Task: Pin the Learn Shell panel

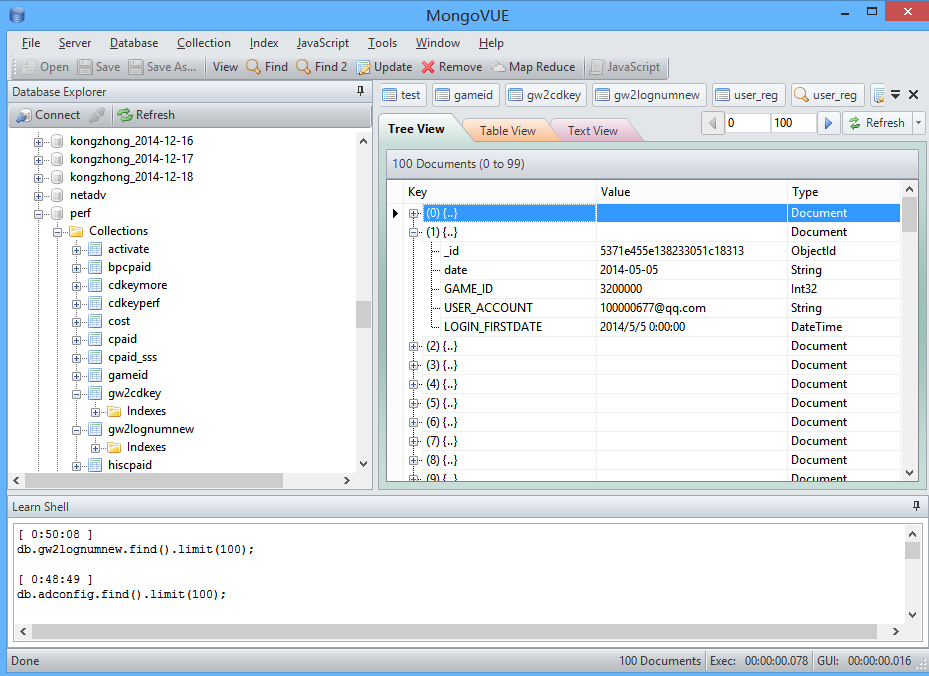Action: tap(916, 506)
